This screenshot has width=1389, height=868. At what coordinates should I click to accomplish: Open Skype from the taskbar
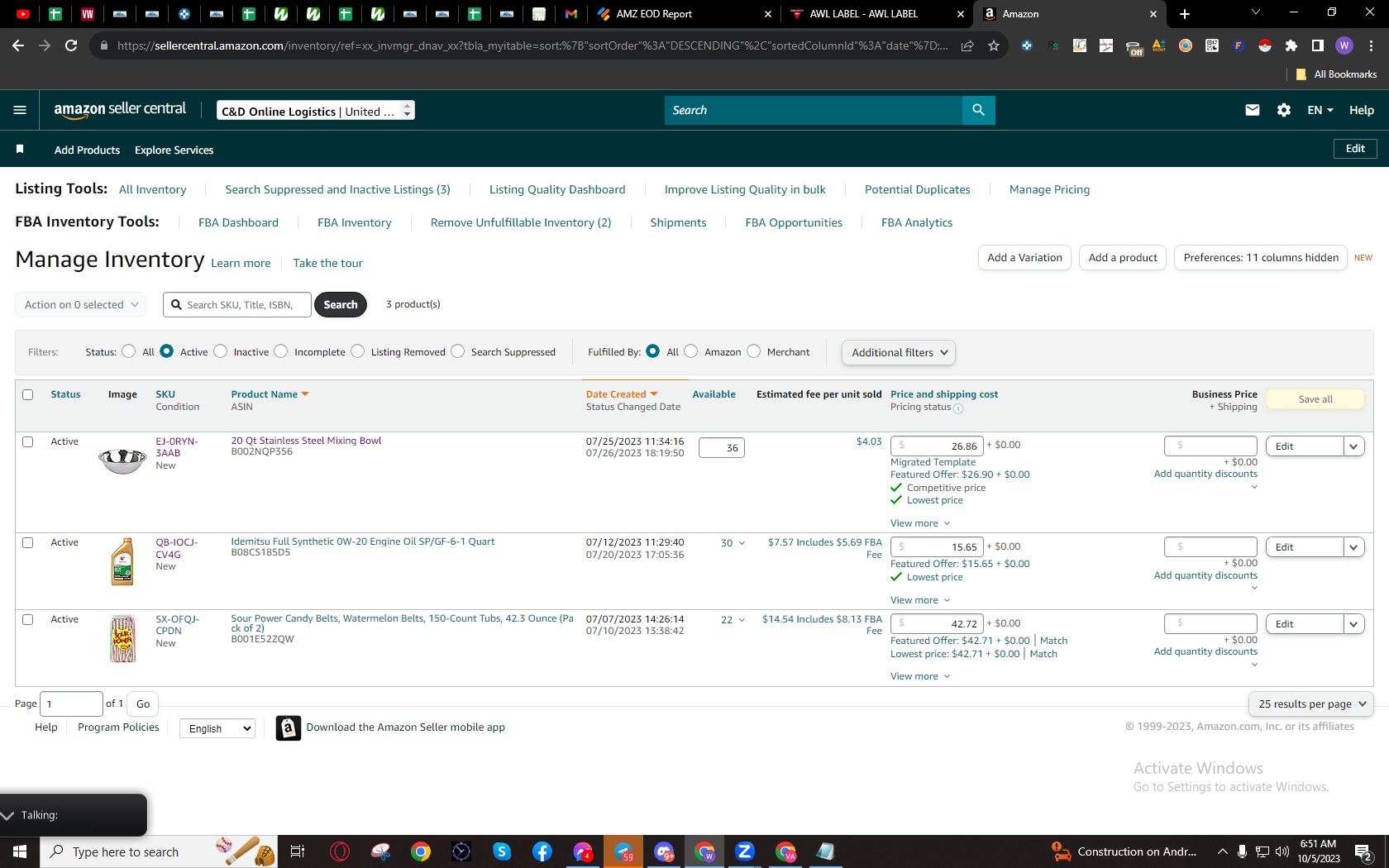point(502,851)
